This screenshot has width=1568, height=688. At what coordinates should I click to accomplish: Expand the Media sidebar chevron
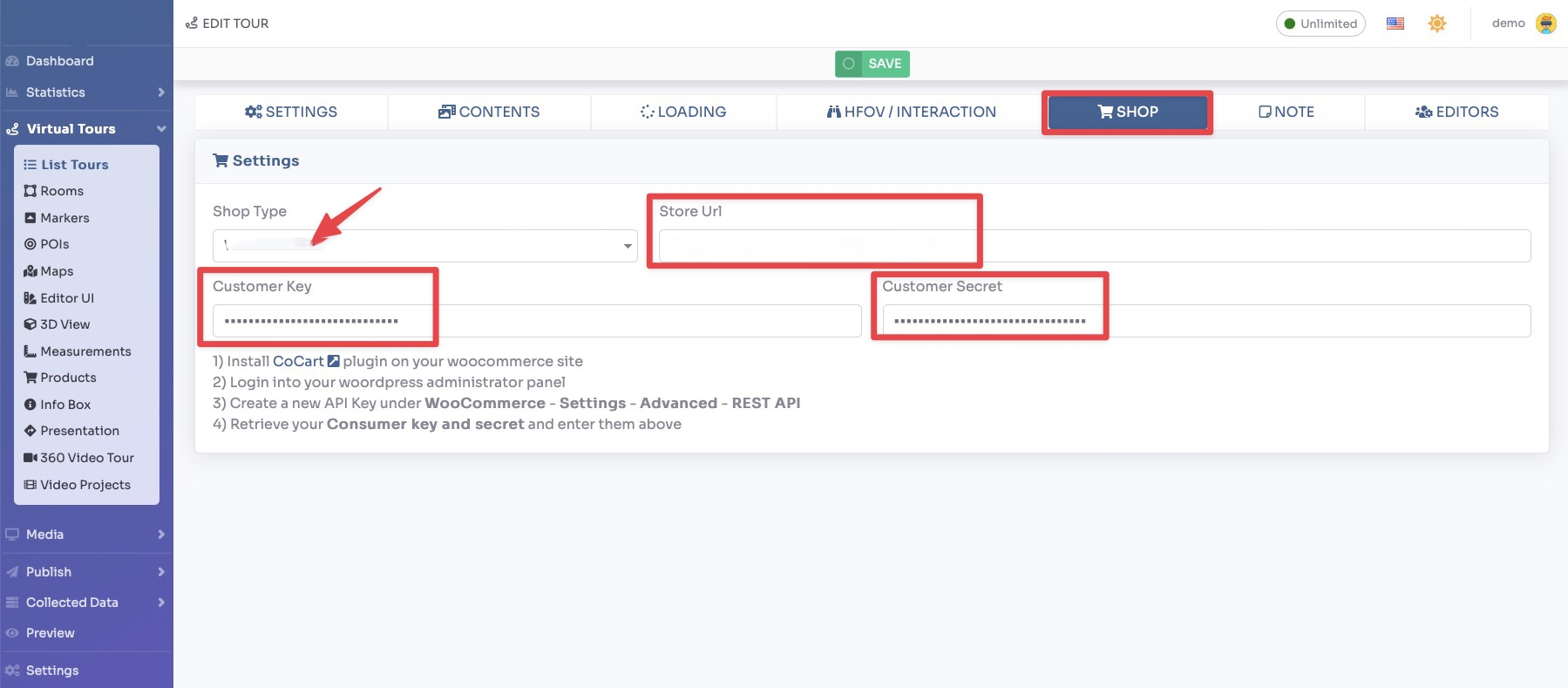161,535
